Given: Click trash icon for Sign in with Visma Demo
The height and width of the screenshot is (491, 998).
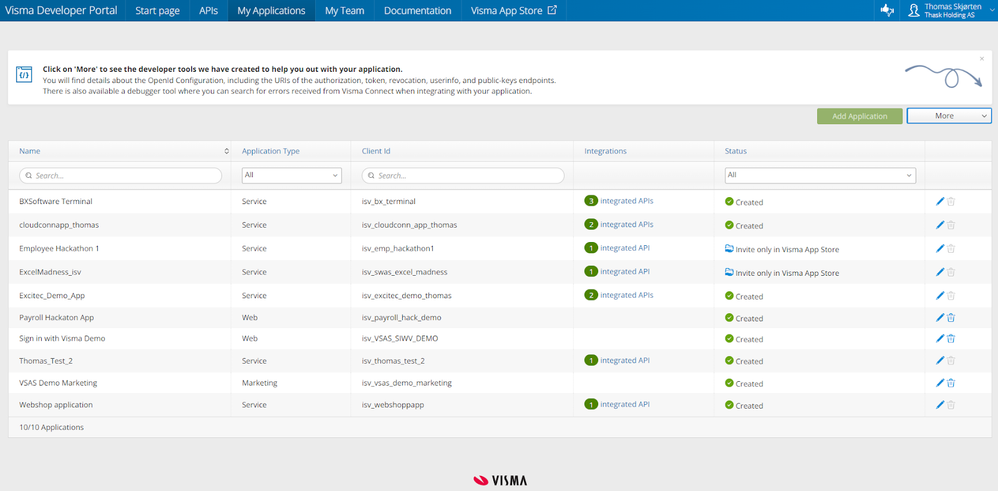Looking at the screenshot, I should tap(951, 339).
